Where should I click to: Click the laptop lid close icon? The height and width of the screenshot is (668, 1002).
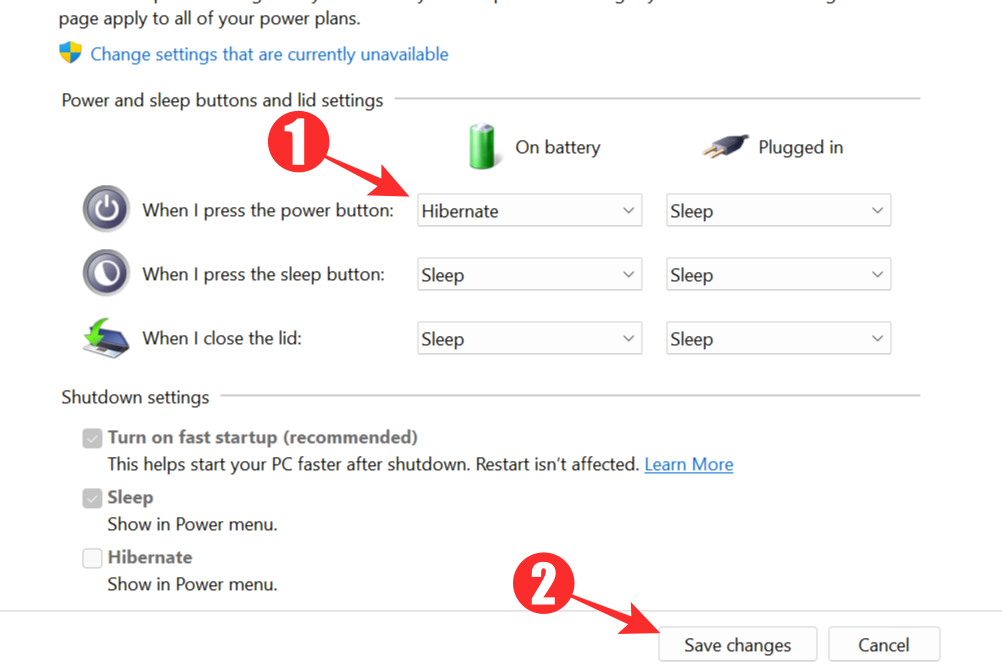click(106, 338)
